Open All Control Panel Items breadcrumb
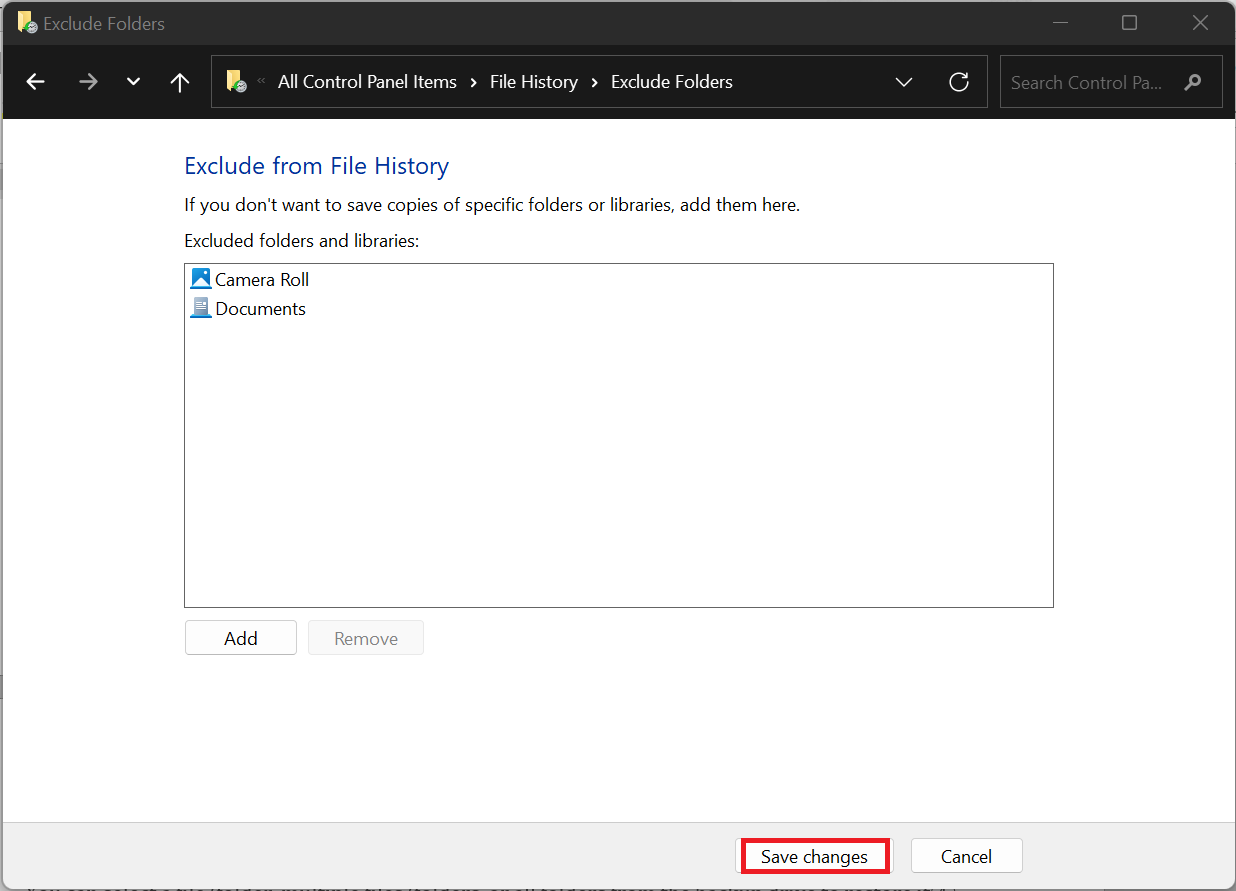 (x=367, y=82)
